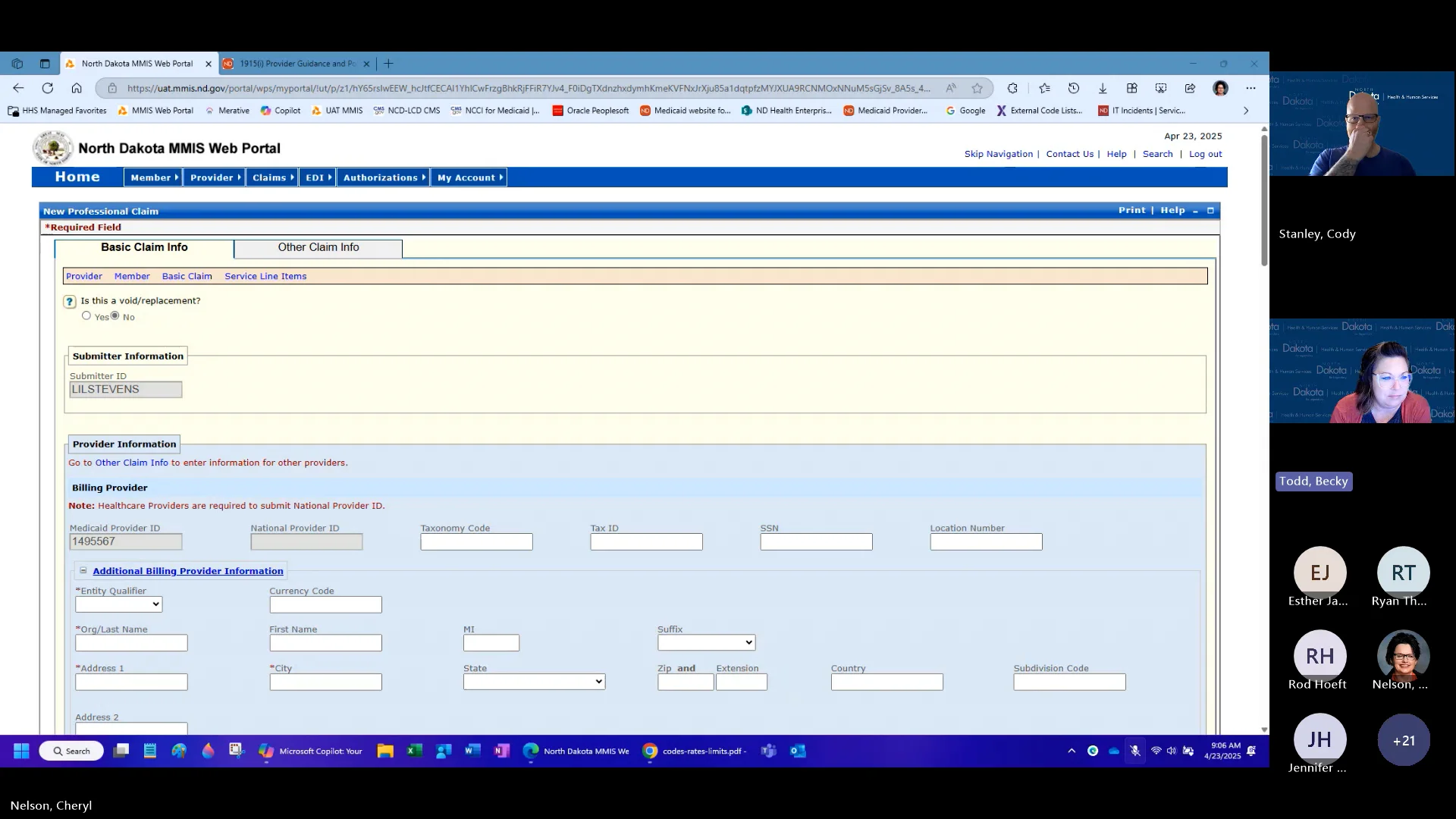Collapse Additional Billing Provider Information section
The image size is (1456, 819).
coord(83,570)
